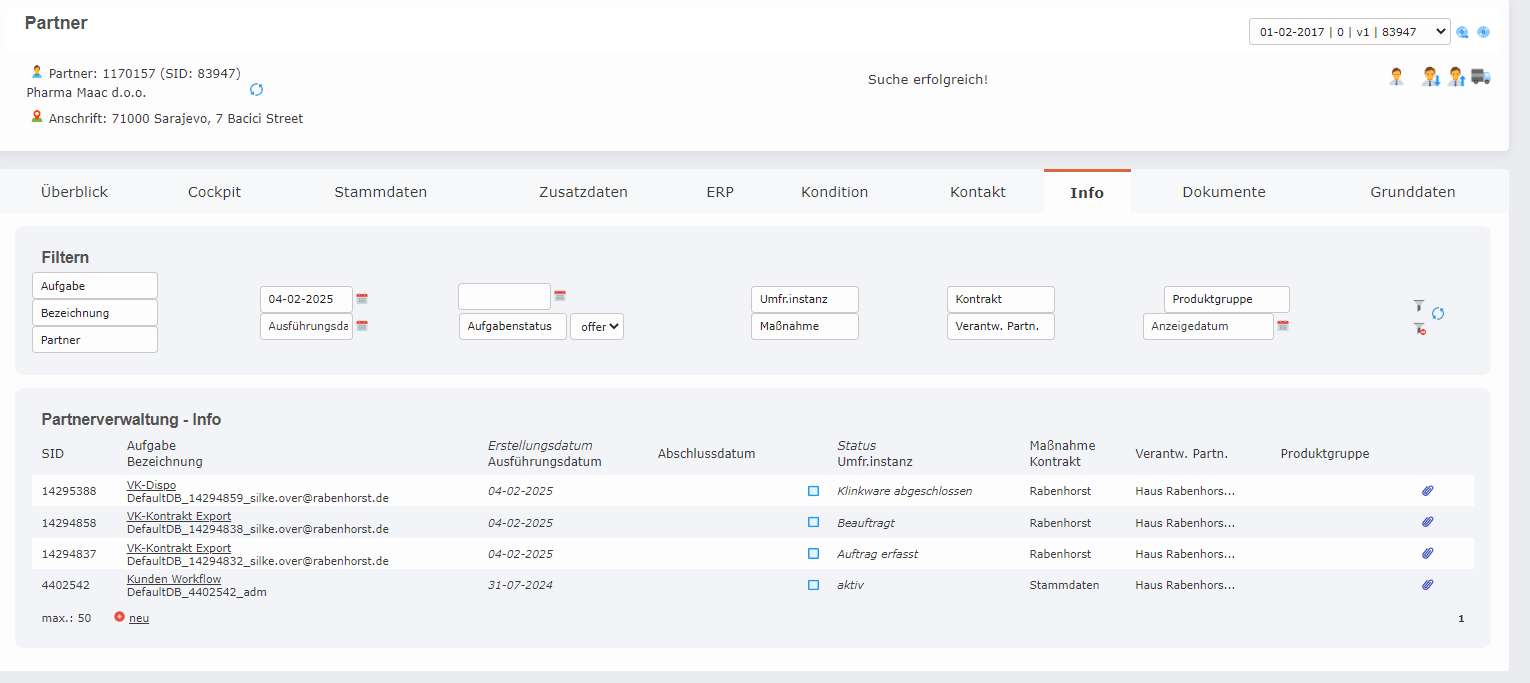The height and width of the screenshot is (683, 1530).
Task: Open the Dokumente tab
Action: 1223,192
